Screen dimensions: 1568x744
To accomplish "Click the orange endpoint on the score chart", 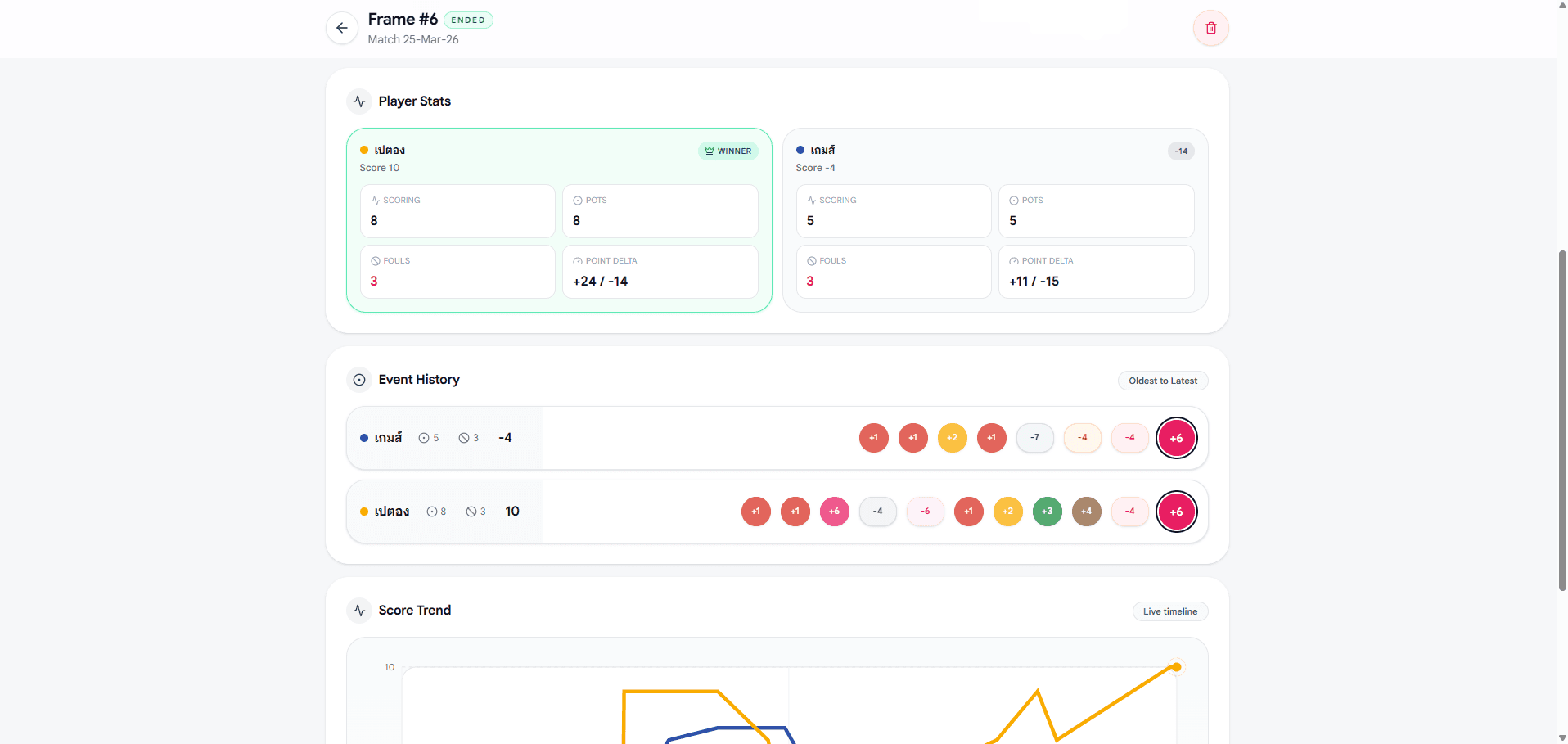I will click(x=1176, y=667).
